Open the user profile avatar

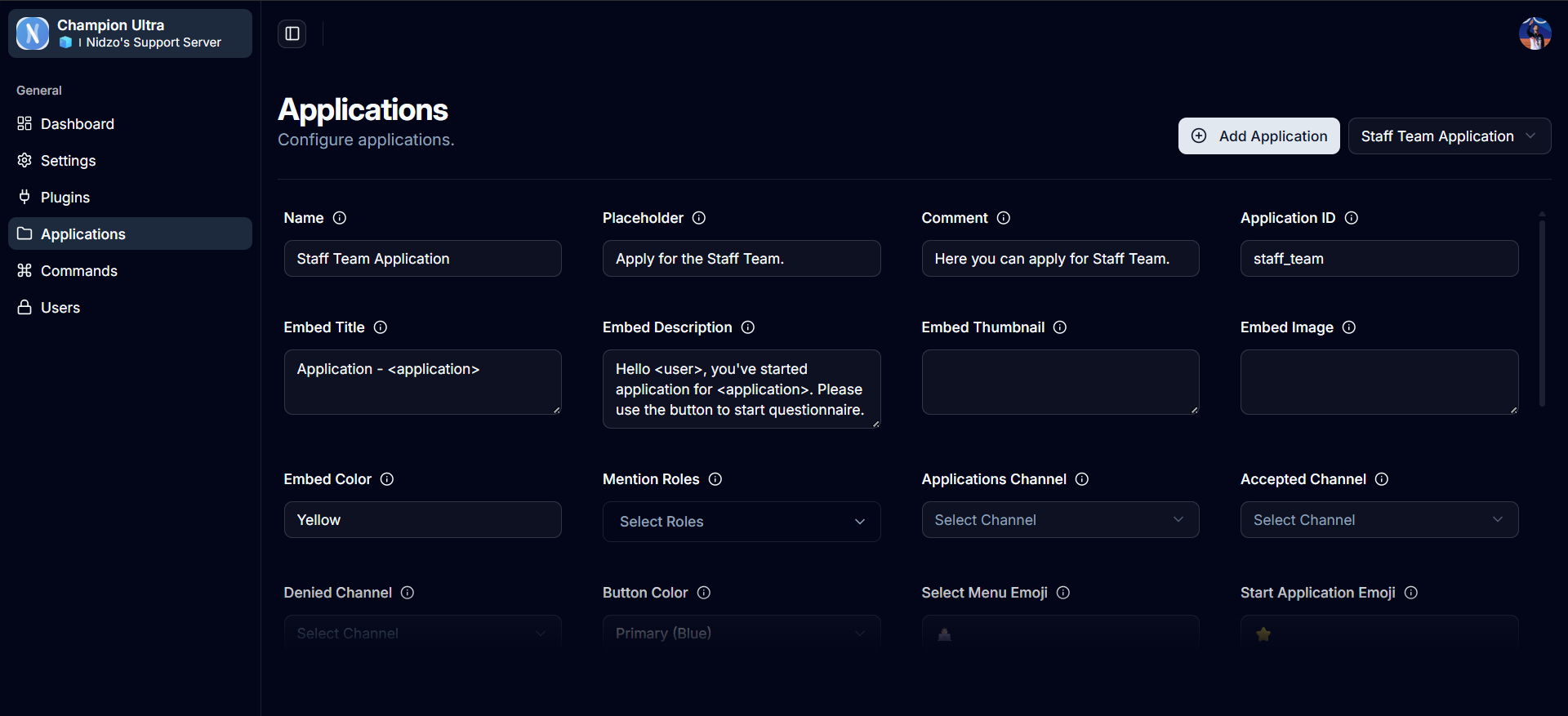pyautogui.click(x=1535, y=33)
